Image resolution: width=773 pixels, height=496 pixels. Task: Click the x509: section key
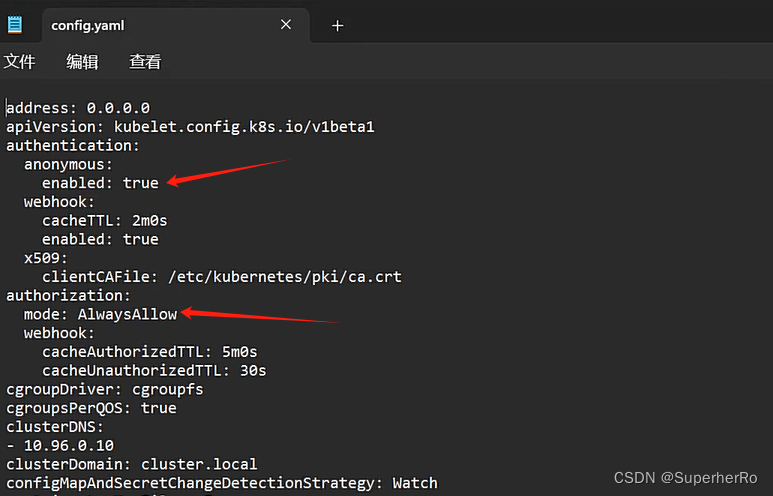tap(46, 258)
